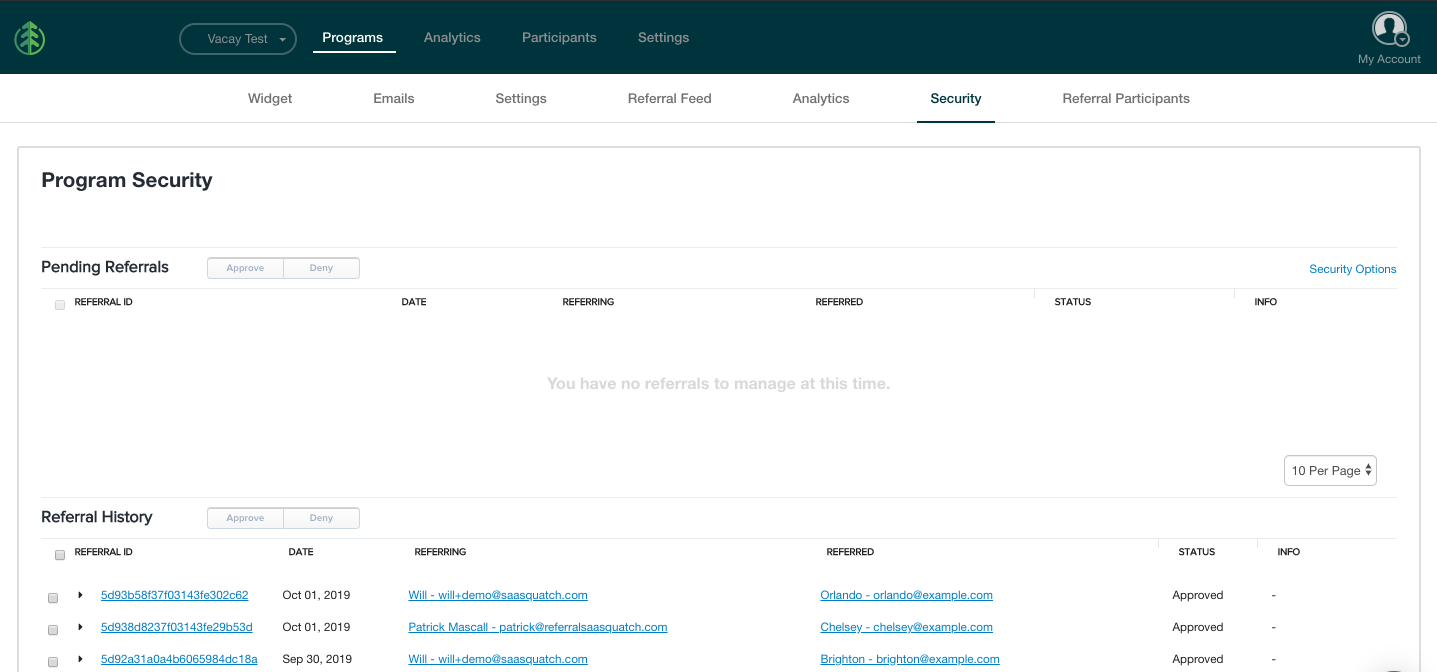This screenshot has width=1437, height=672.
Task: Go to the Analytics top menu
Action: tap(452, 38)
